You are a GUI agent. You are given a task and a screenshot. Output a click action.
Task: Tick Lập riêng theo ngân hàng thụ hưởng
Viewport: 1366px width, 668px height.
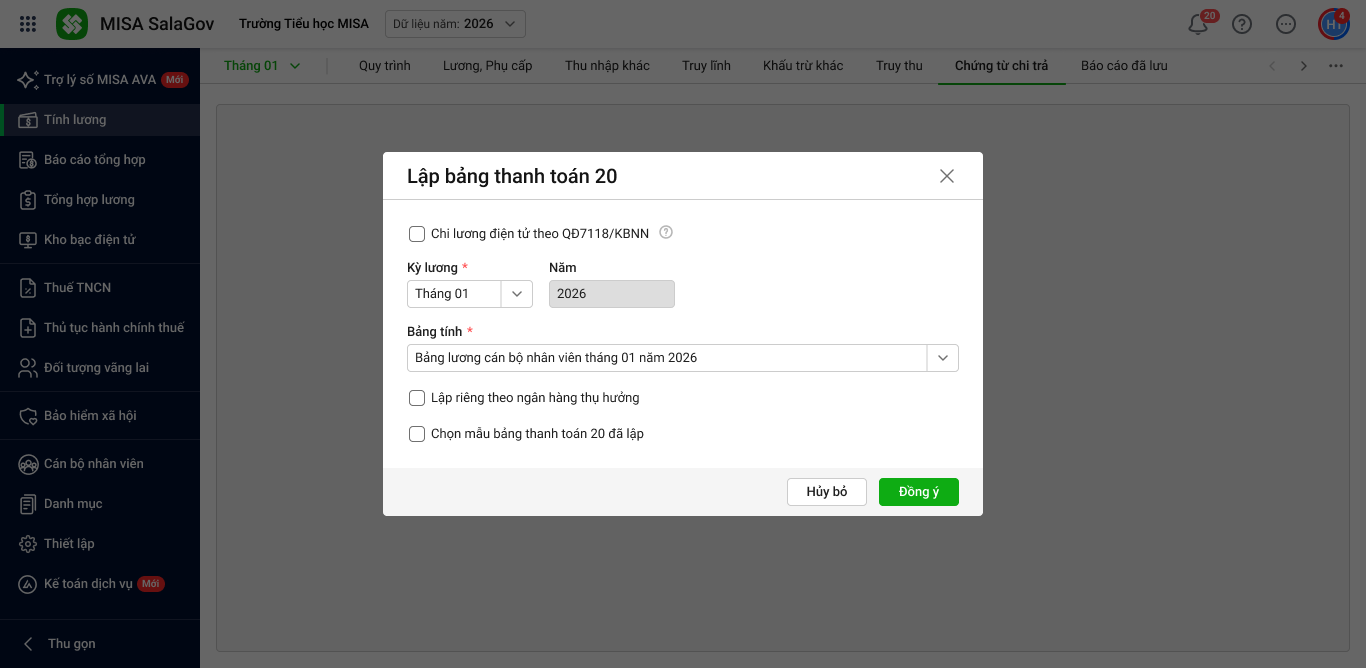pos(417,398)
